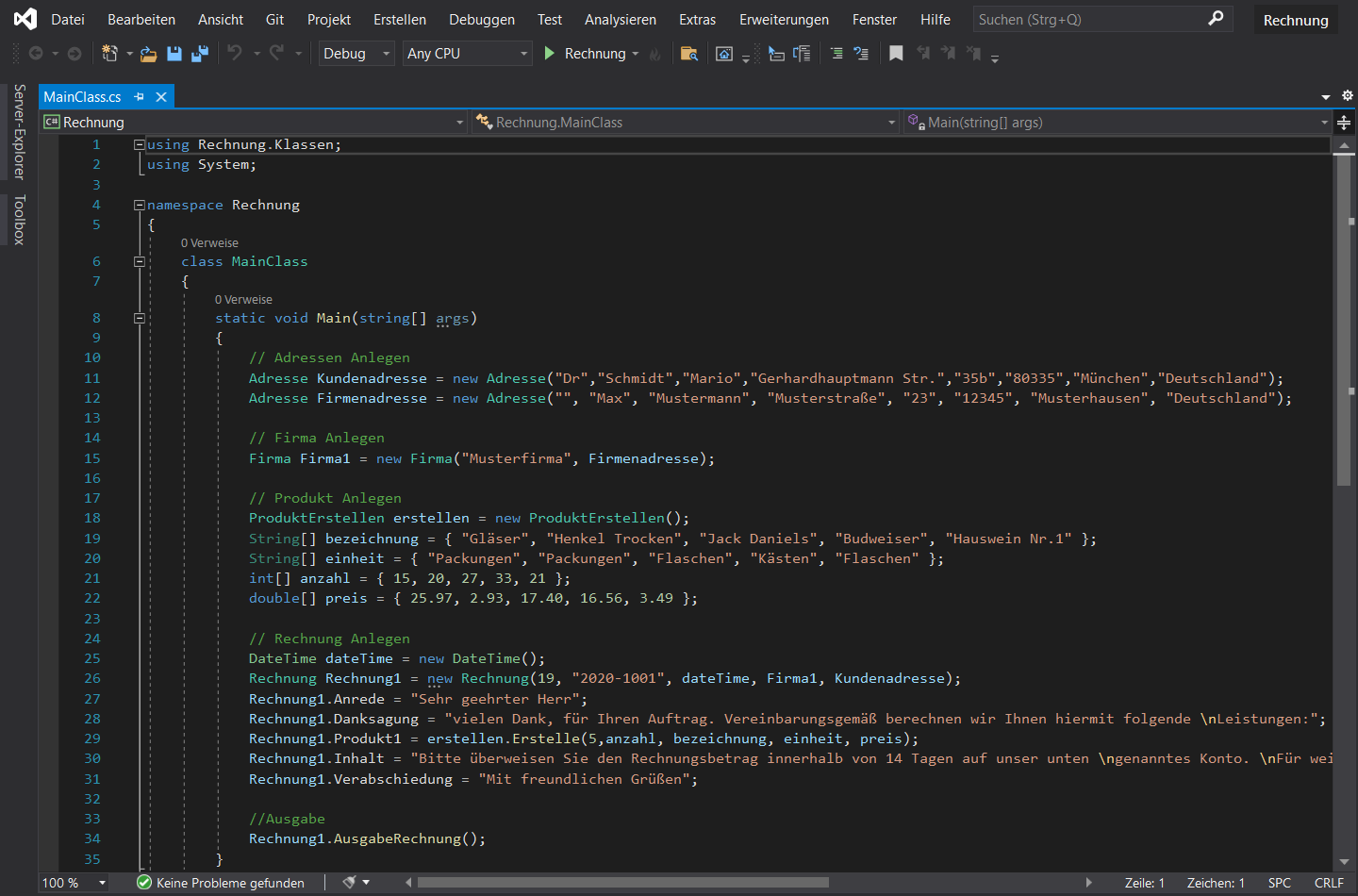Expand the Rechnung start target dropdown arrow
The image size is (1358, 896).
point(636,54)
